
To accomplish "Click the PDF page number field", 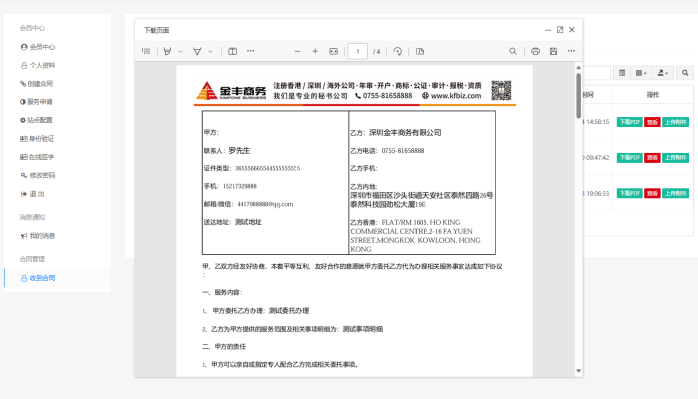I will (357, 51).
